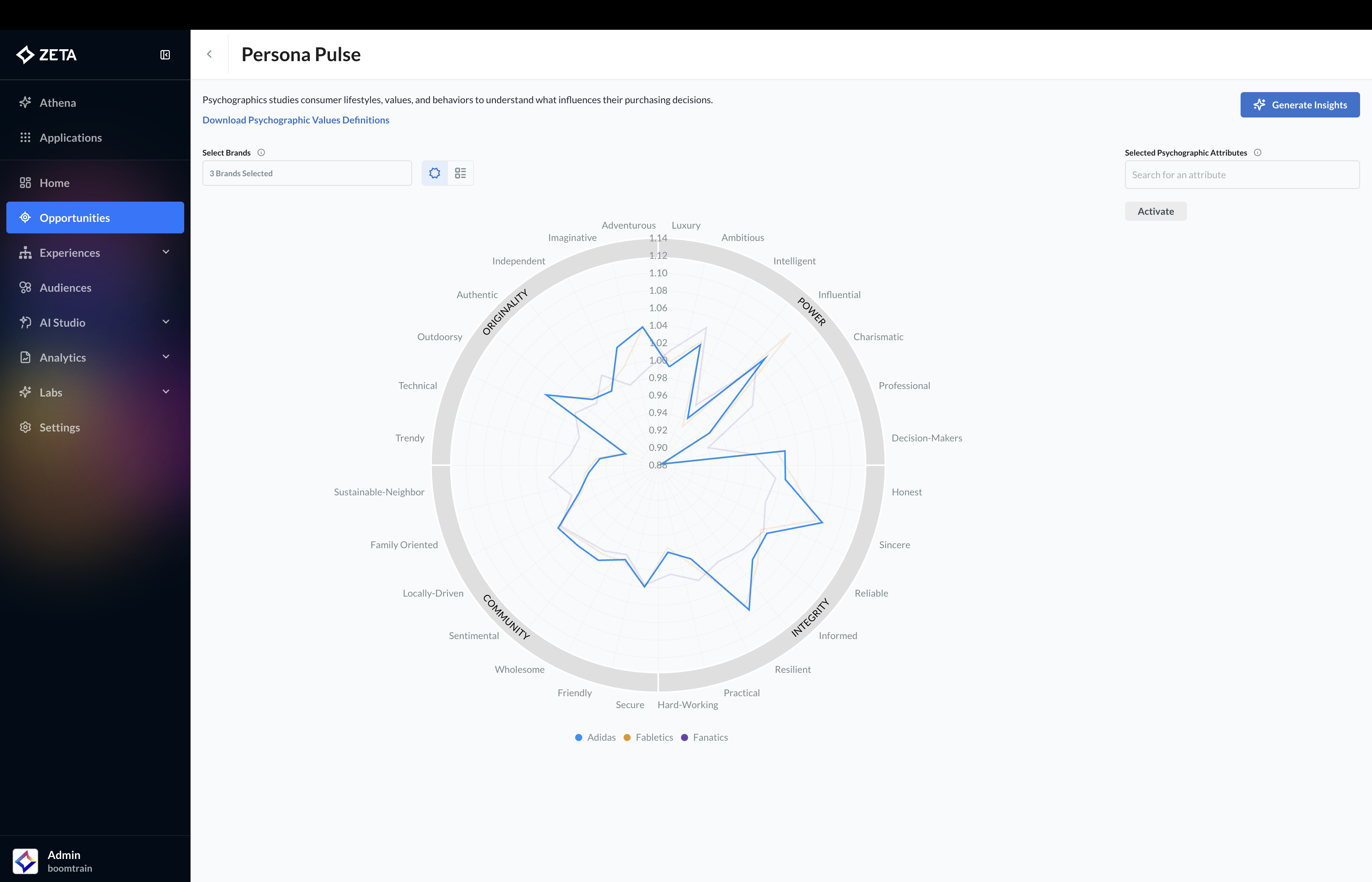Open Audiences in the sidebar
The width and height of the screenshot is (1372, 882).
[x=95, y=287]
